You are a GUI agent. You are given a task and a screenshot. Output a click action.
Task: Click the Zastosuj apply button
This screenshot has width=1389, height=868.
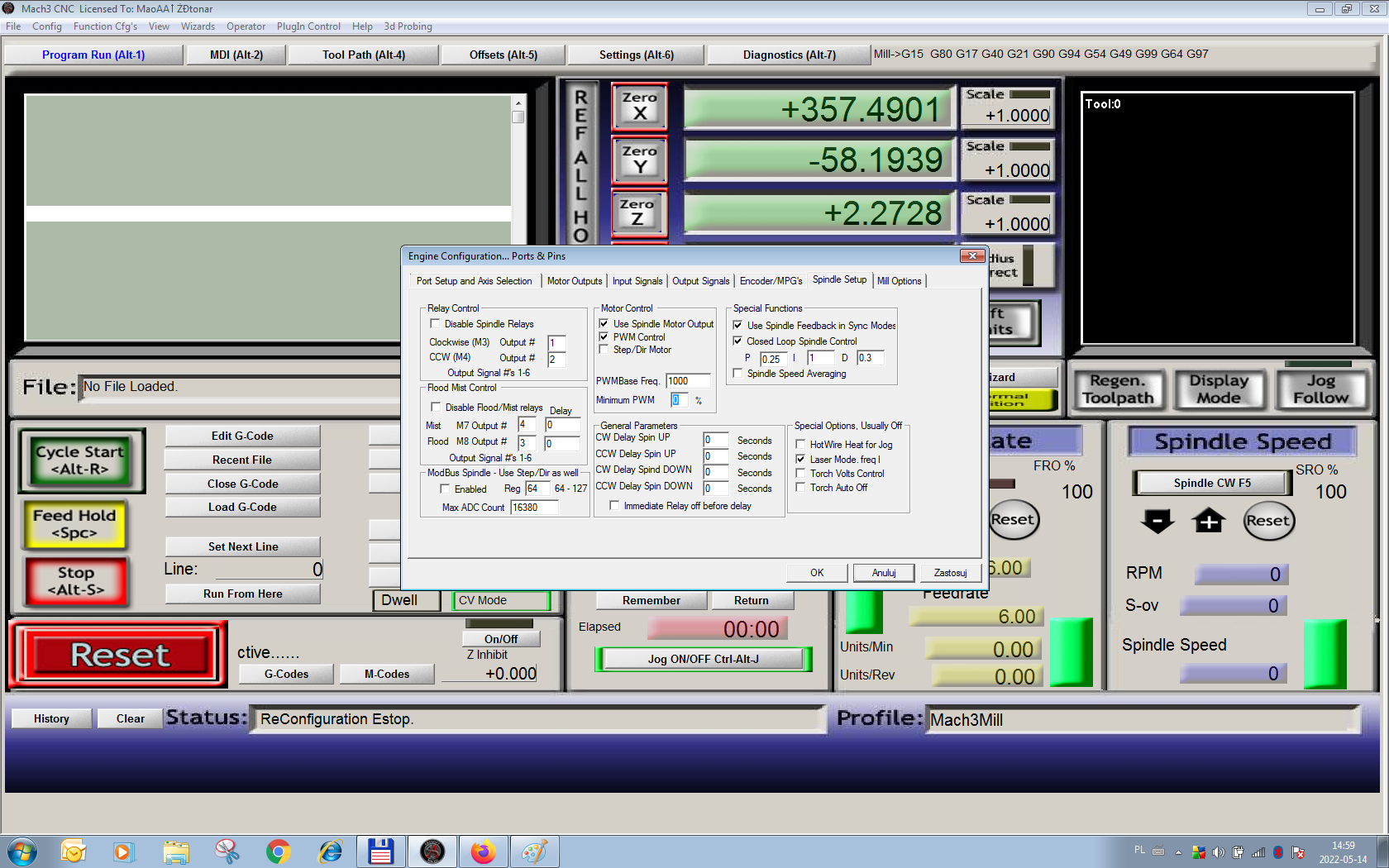[x=950, y=573]
